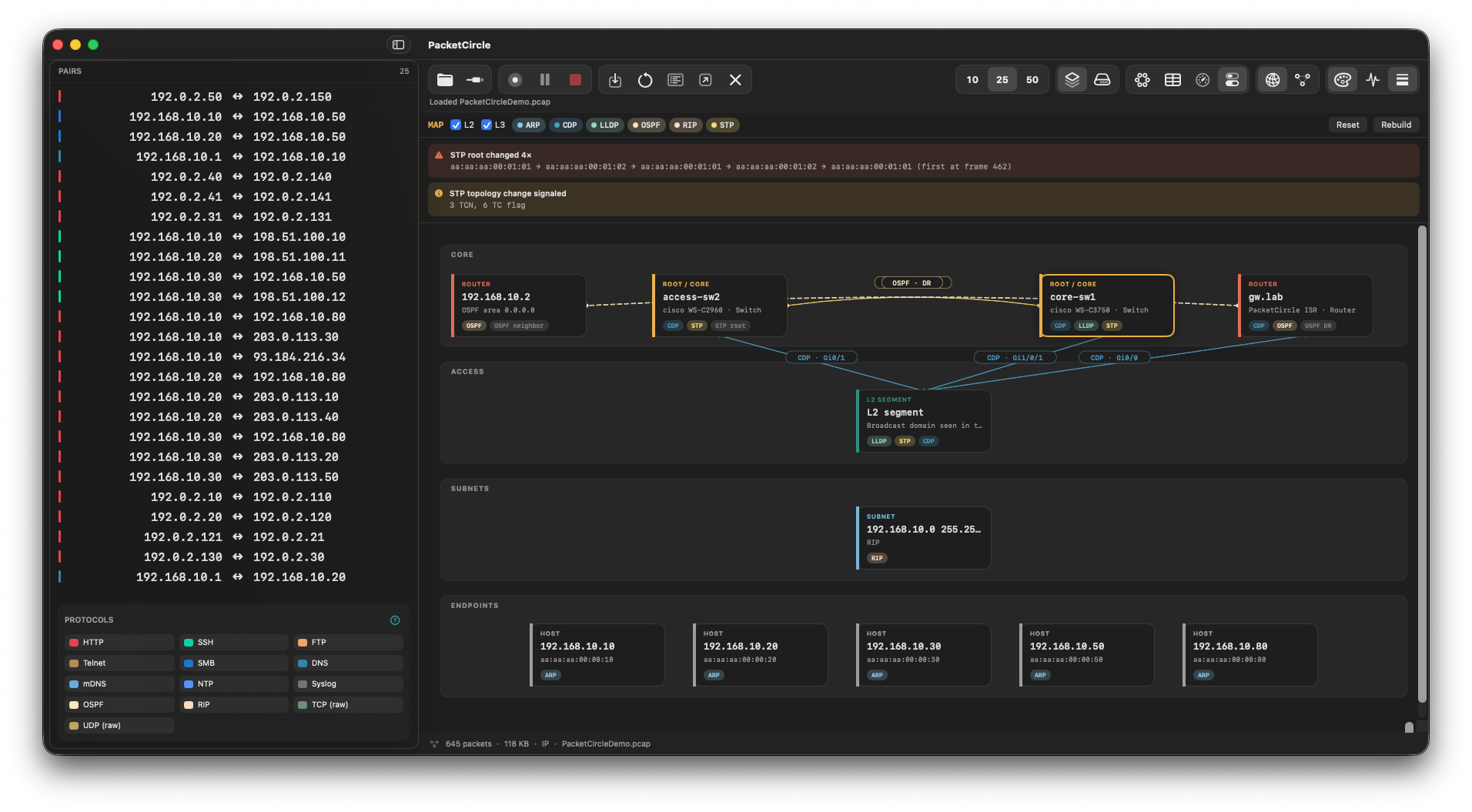This screenshot has height=812, width=1472.
Task: Click the hard drive icon in toolbar
Action: coord(1102,80)
